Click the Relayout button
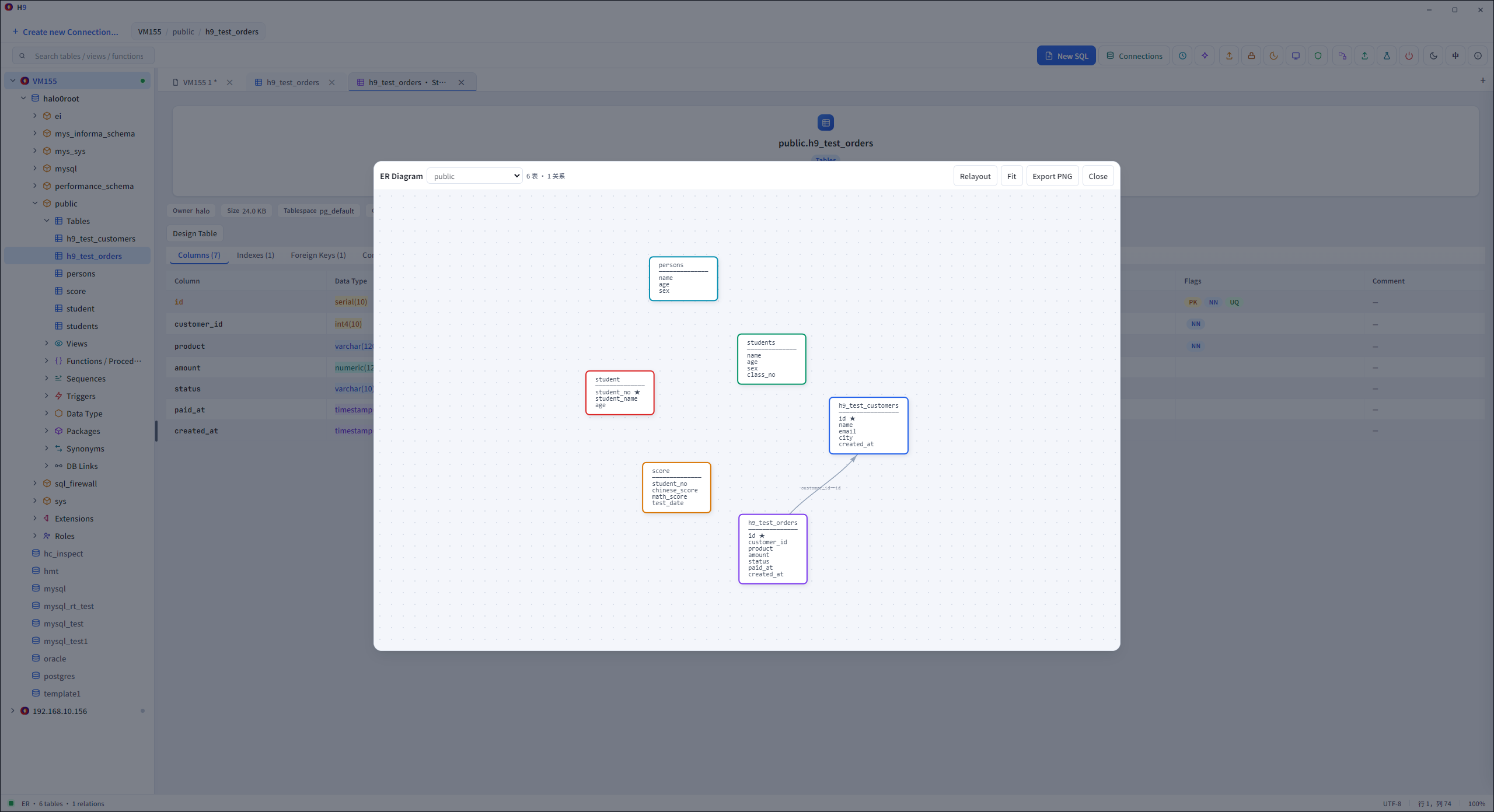 click(x=975, y=176)
